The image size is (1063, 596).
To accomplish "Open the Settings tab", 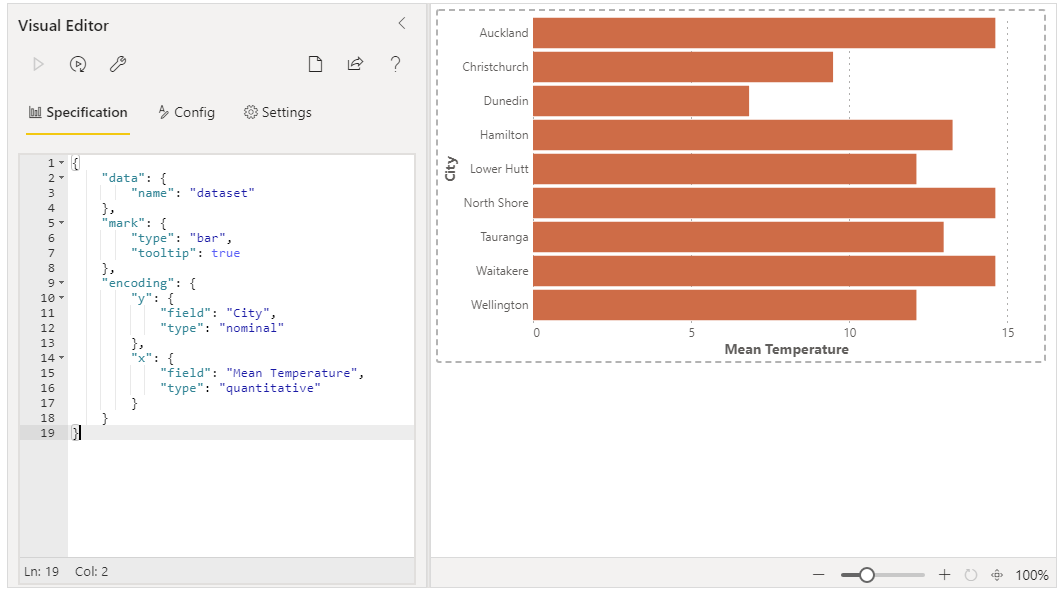I will [278, 113].
